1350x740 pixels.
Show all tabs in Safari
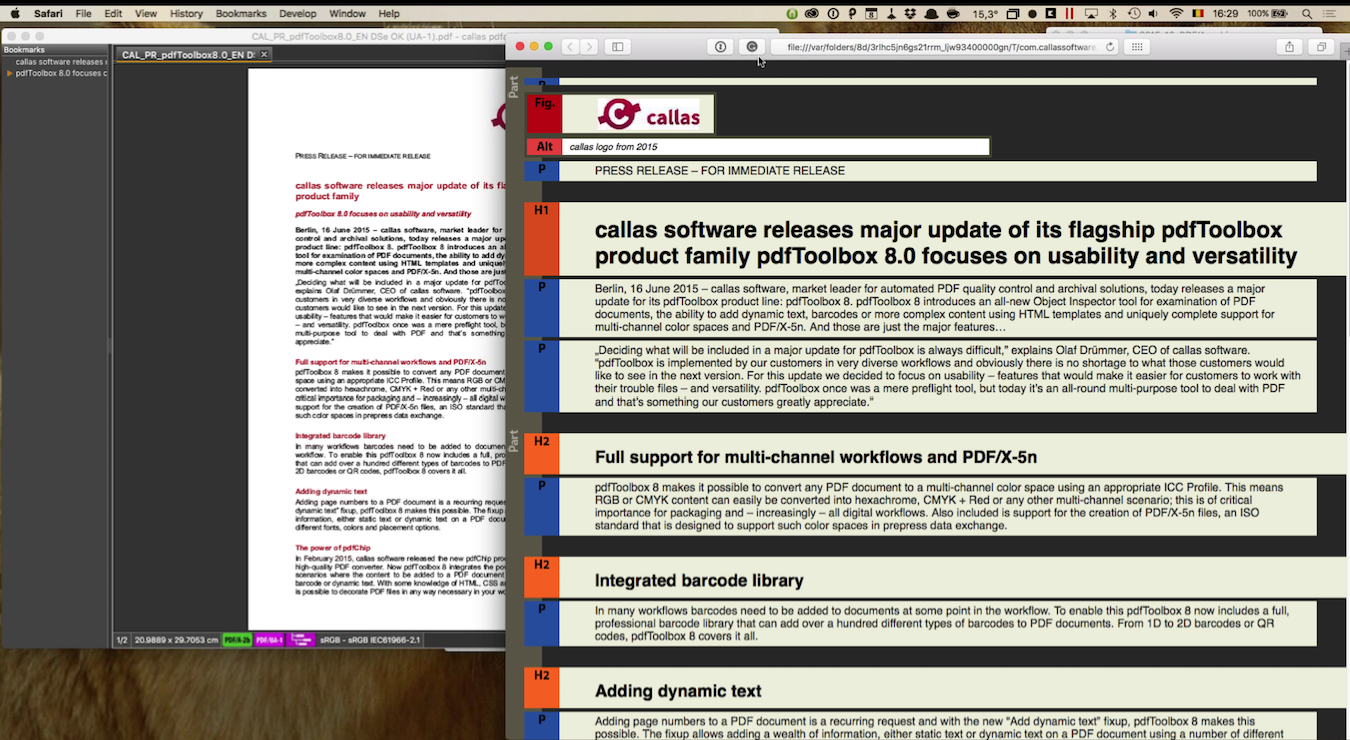coord(1321,47)
